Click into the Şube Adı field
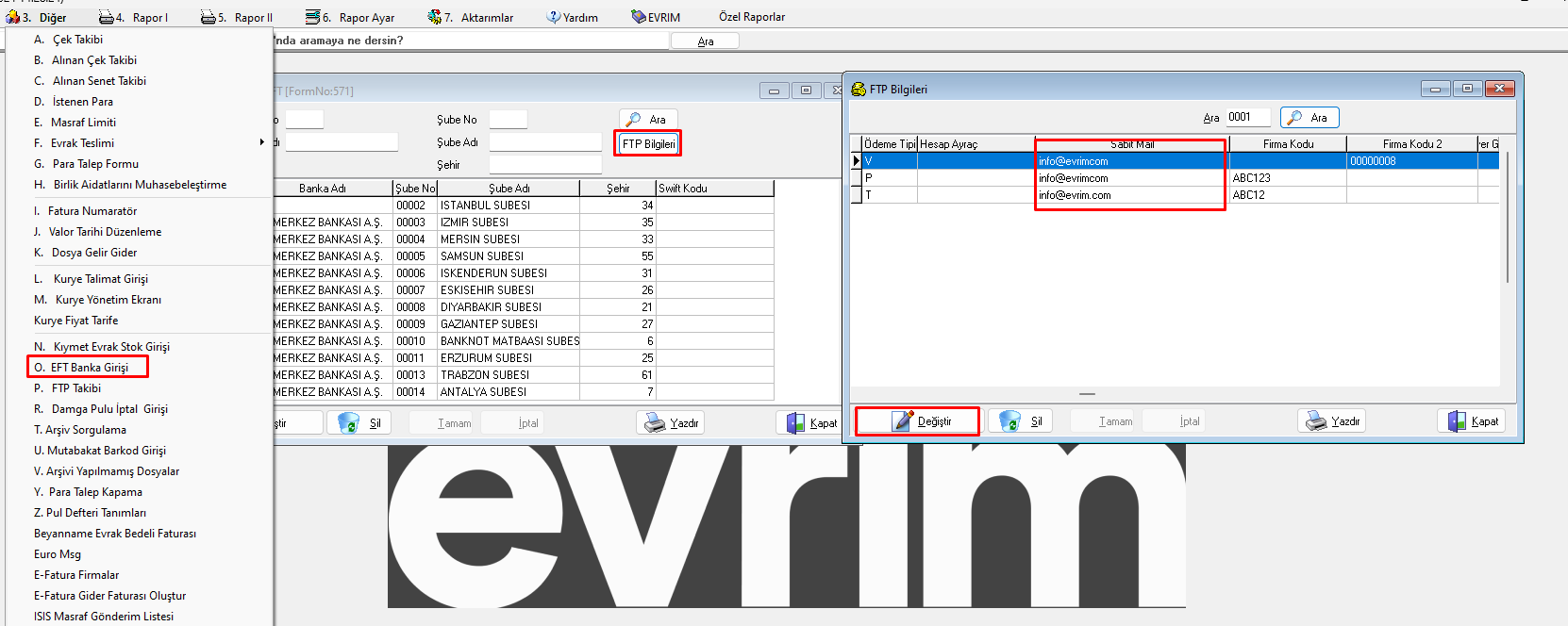 [x=545, y=141]
